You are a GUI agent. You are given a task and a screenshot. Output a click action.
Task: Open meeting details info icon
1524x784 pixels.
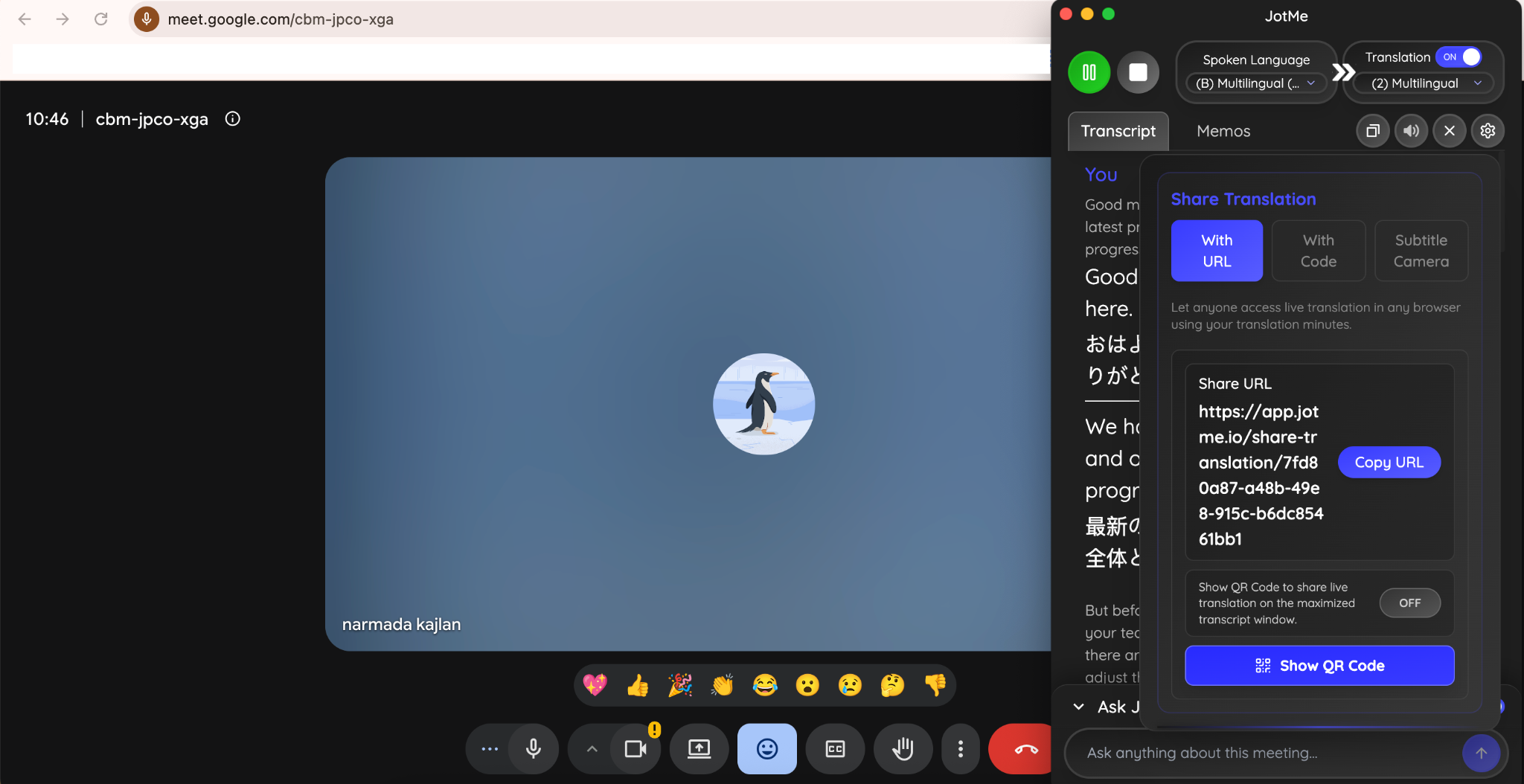(233, 119)
